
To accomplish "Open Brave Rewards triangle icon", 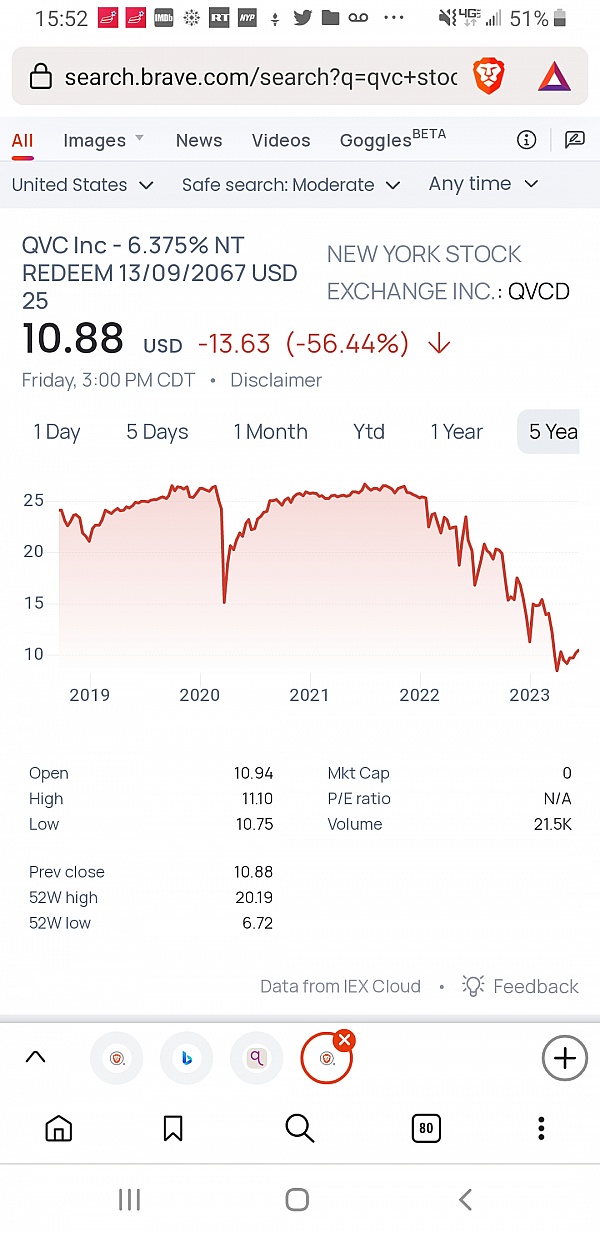I will pos(553,77).
